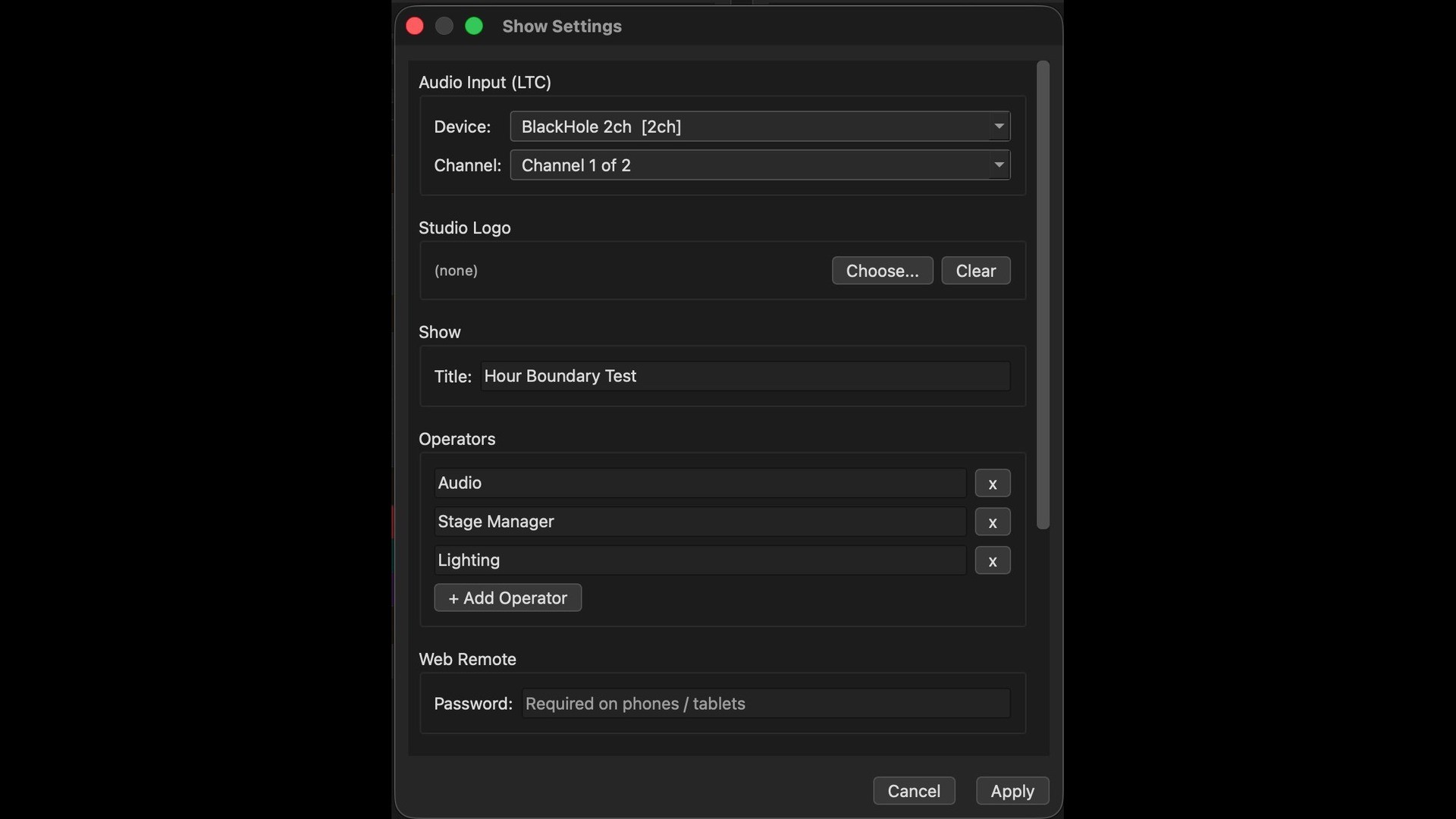Click Choose... for Studio Logo

pos(882,271)
